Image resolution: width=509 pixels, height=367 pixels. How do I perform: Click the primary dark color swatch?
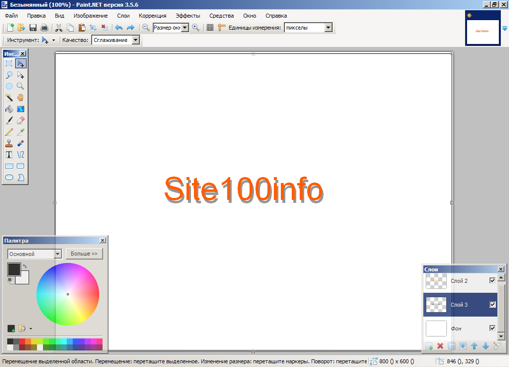coord(14,269)
